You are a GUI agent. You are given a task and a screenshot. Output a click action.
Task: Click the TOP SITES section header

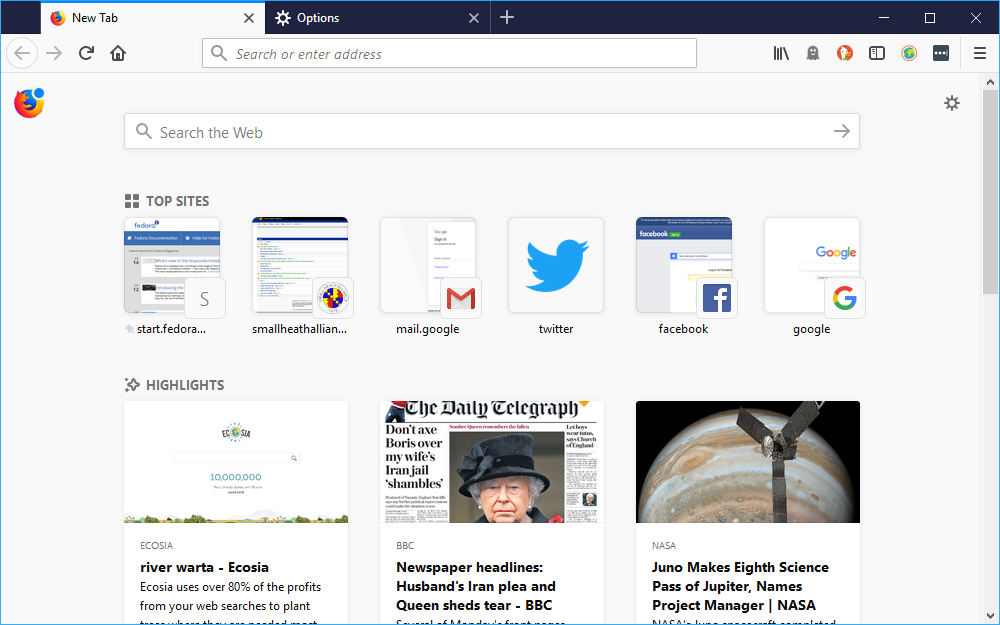point(167,201)
